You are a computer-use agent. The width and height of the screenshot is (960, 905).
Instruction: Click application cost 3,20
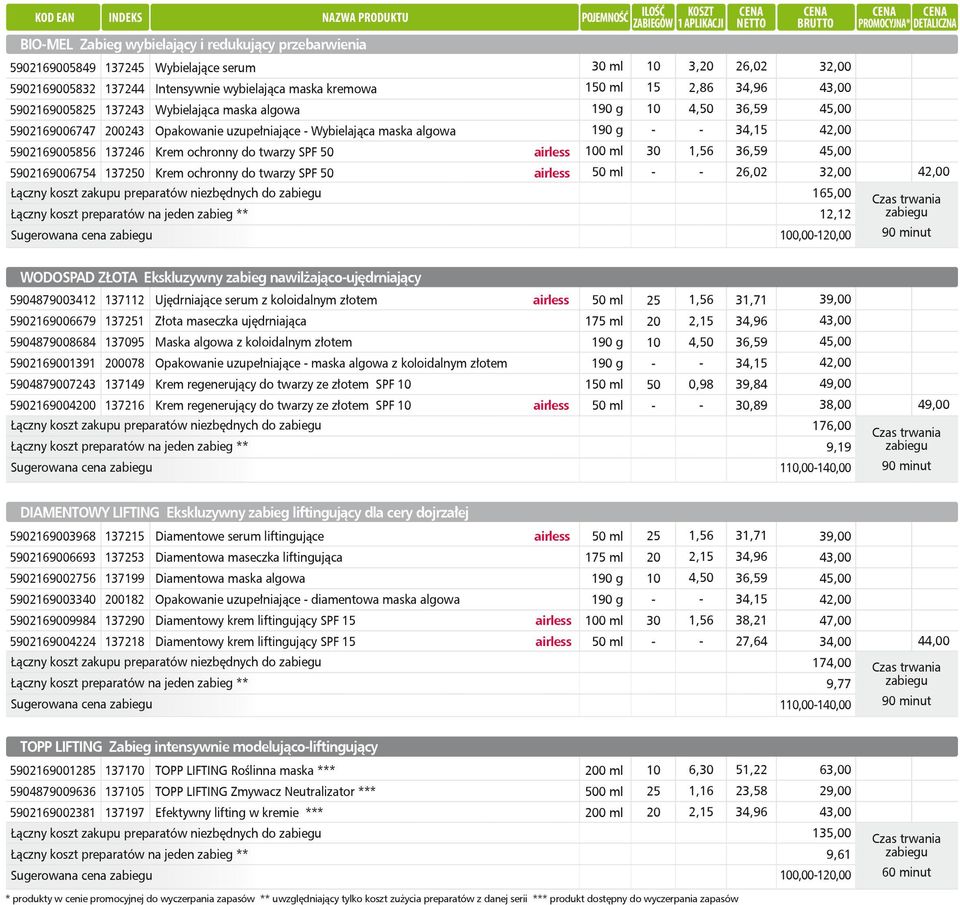[701, 66]
